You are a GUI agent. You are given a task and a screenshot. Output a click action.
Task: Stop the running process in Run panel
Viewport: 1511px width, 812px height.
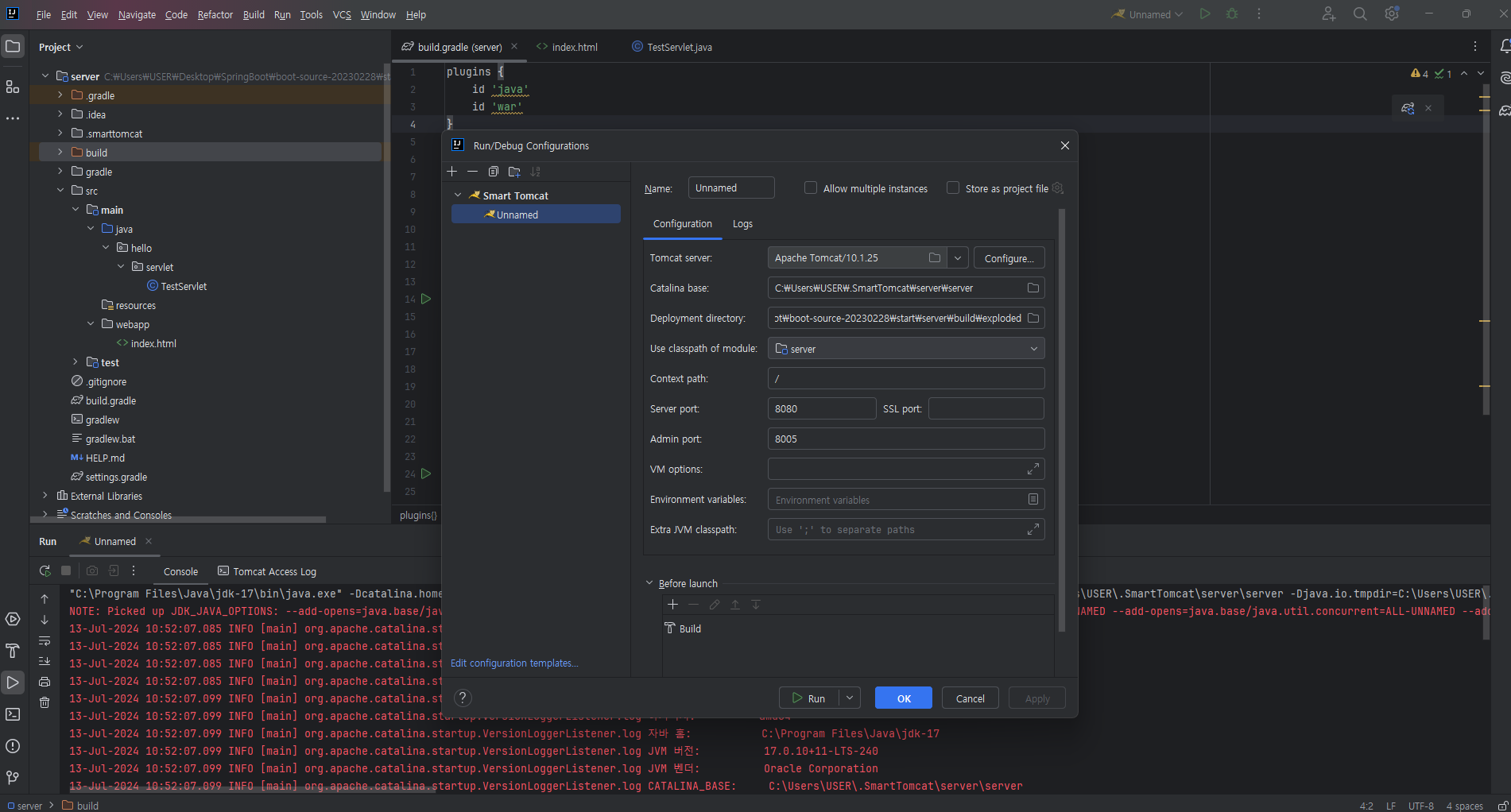(67, 570)
